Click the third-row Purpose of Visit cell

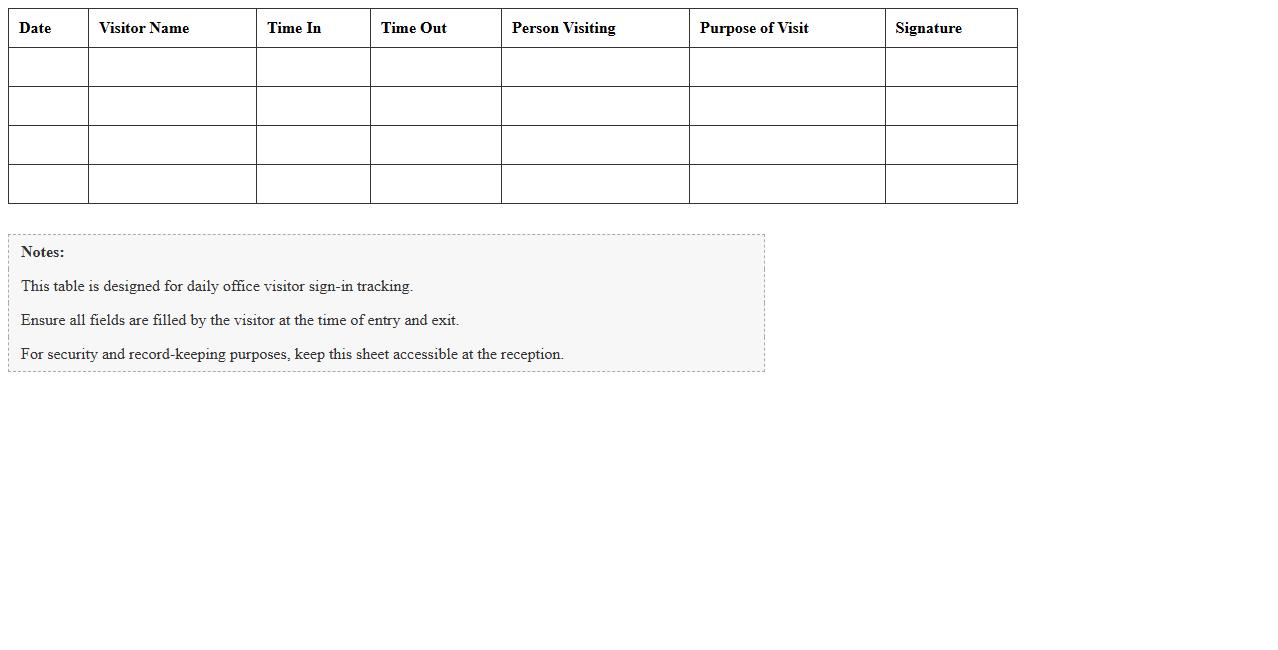coord(787,145)
